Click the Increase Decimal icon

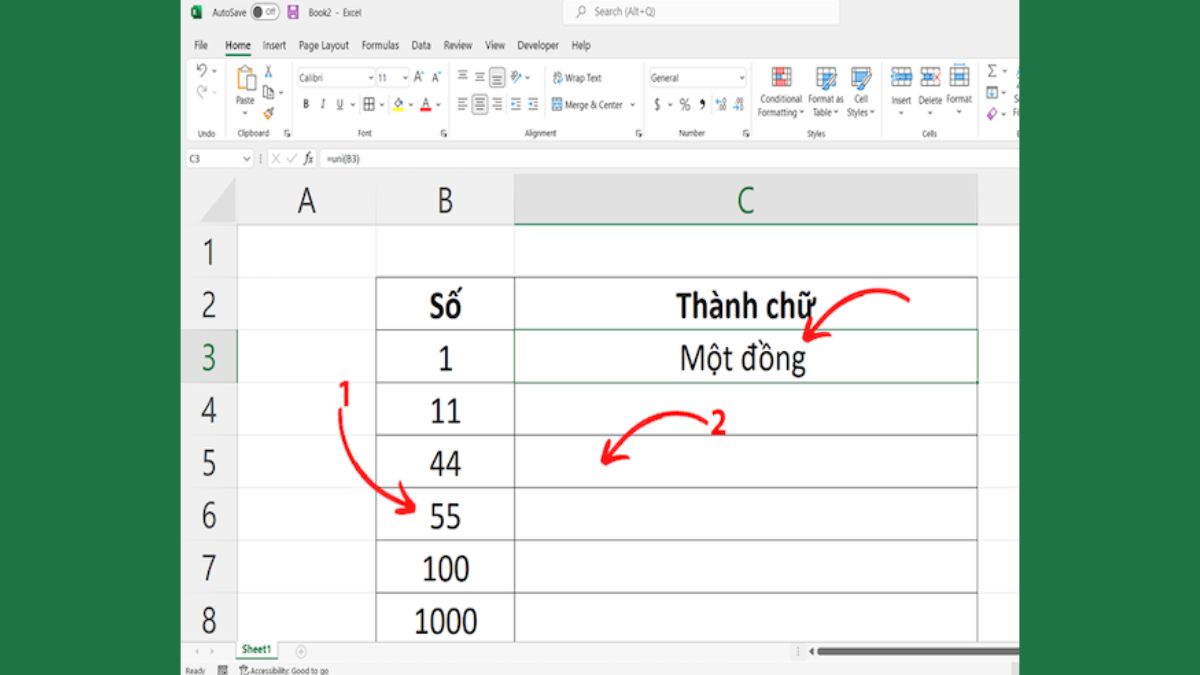point(720,104)
